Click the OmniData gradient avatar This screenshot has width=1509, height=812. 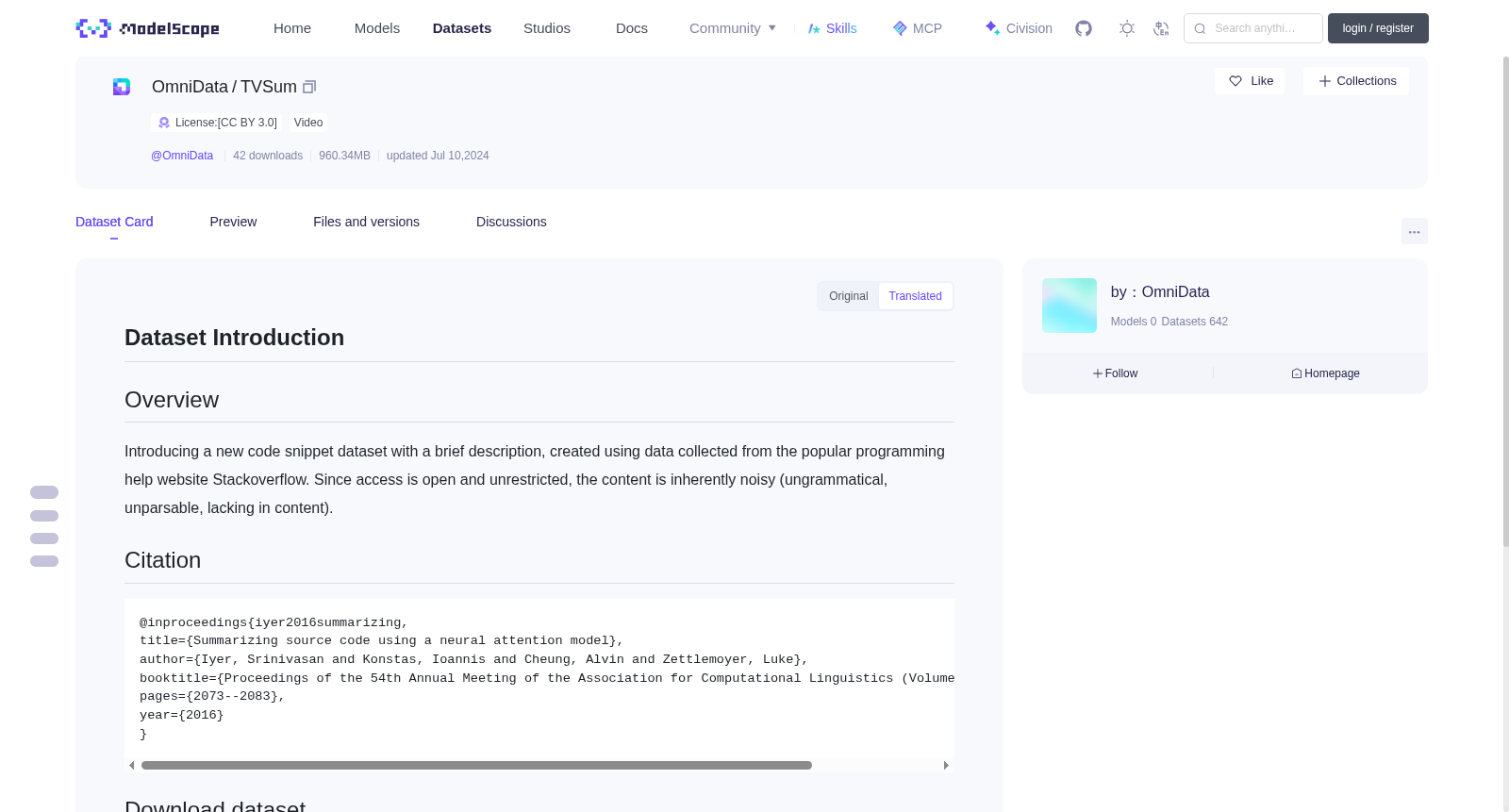coord(1070,306)
